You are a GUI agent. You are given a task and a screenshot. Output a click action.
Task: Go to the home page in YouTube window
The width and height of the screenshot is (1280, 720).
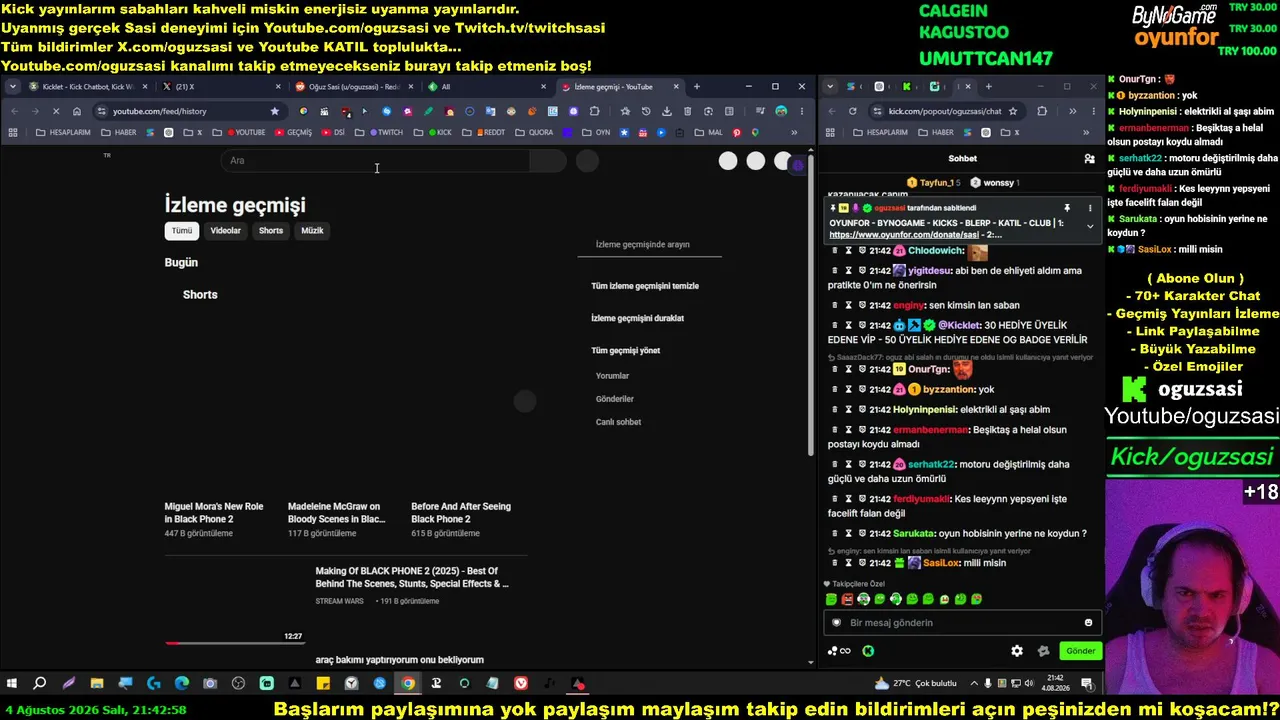click(77, 111)
